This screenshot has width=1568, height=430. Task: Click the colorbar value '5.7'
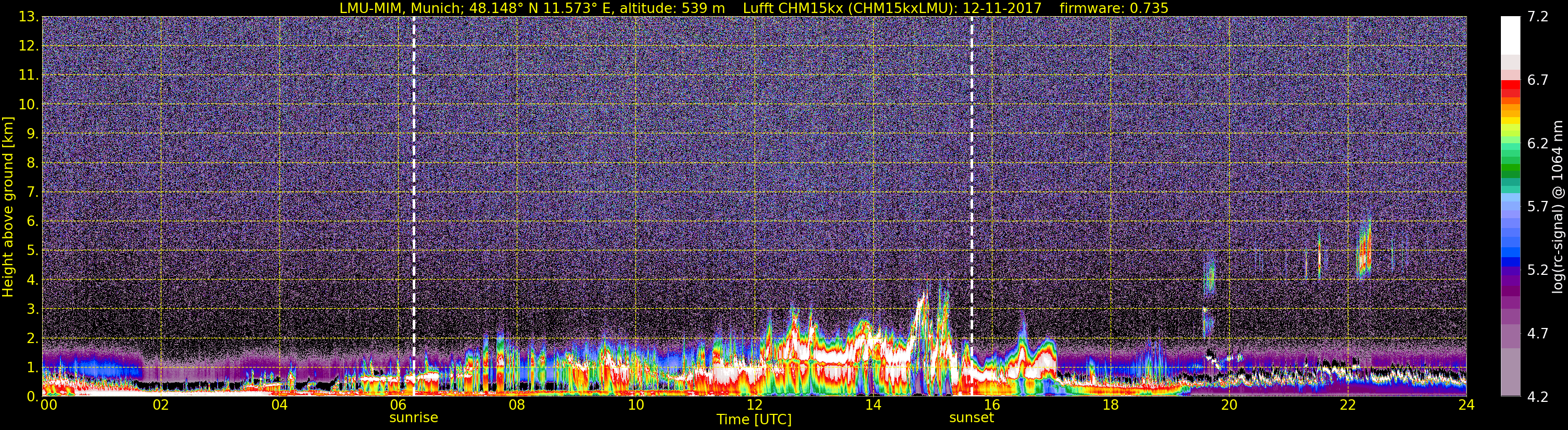(1538, 207)
